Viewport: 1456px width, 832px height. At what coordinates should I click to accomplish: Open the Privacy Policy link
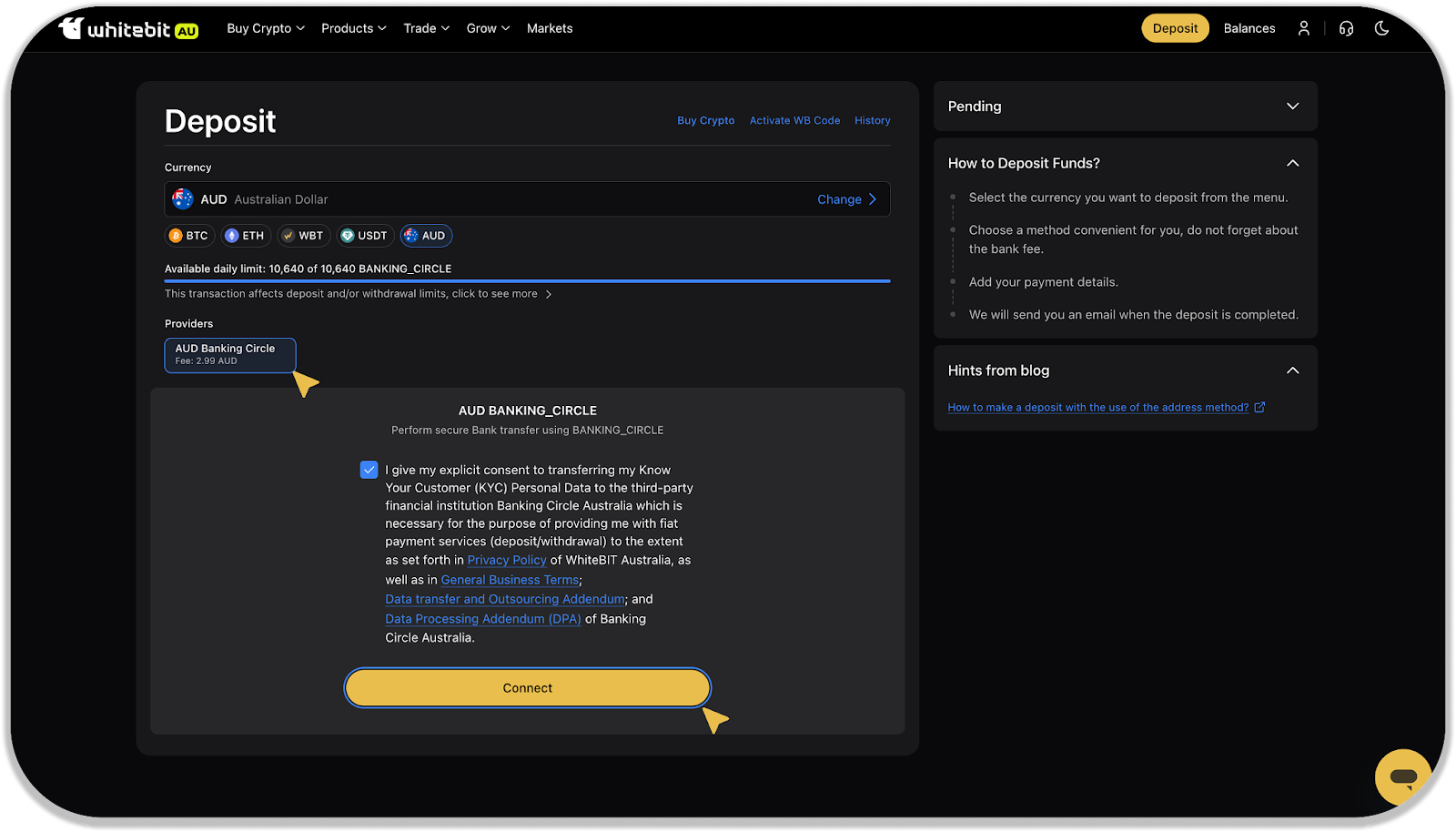pyautogui.click(x=507, y=560)
